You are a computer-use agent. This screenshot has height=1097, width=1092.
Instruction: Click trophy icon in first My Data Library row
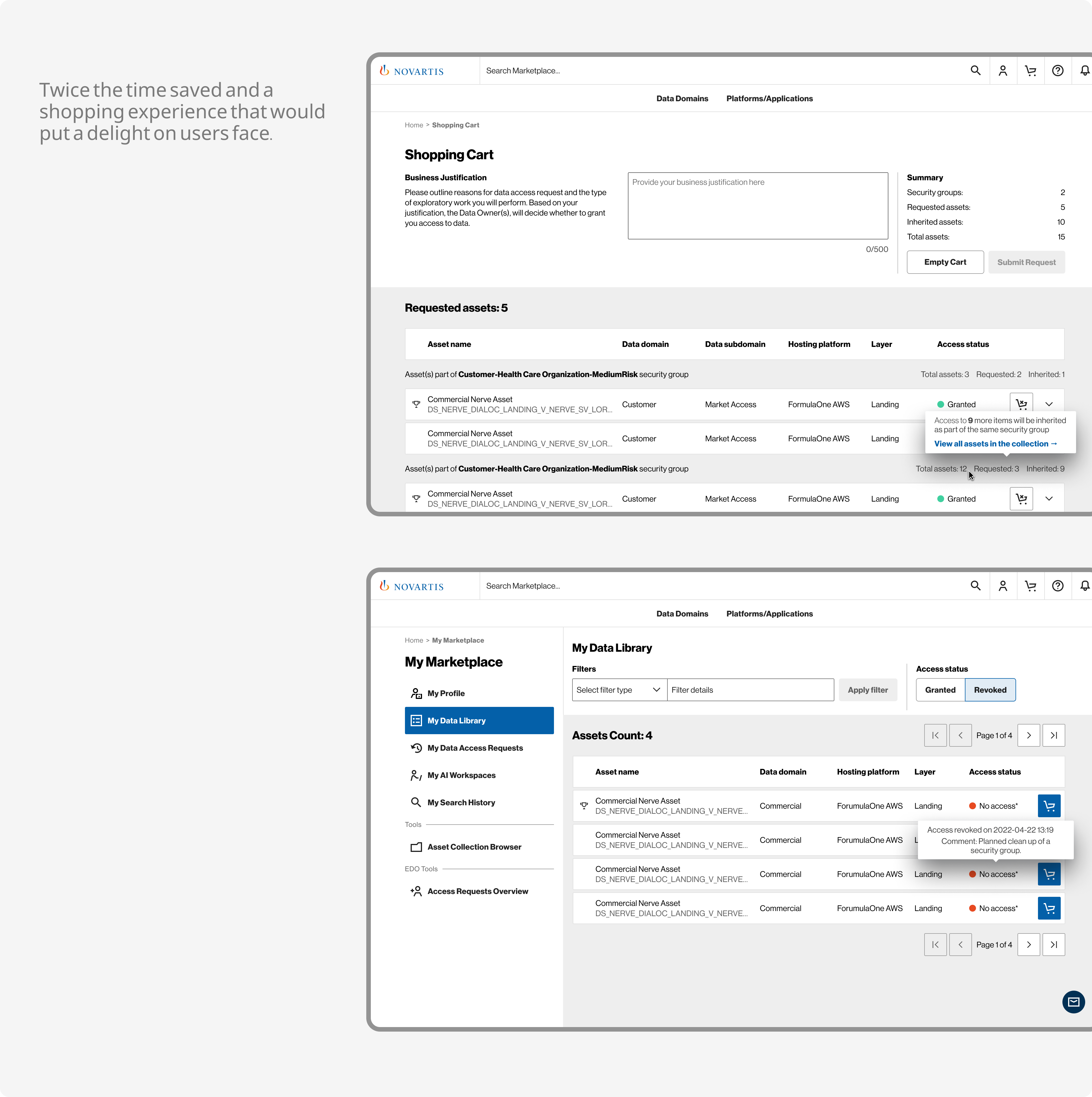click(x=584, y=805)
